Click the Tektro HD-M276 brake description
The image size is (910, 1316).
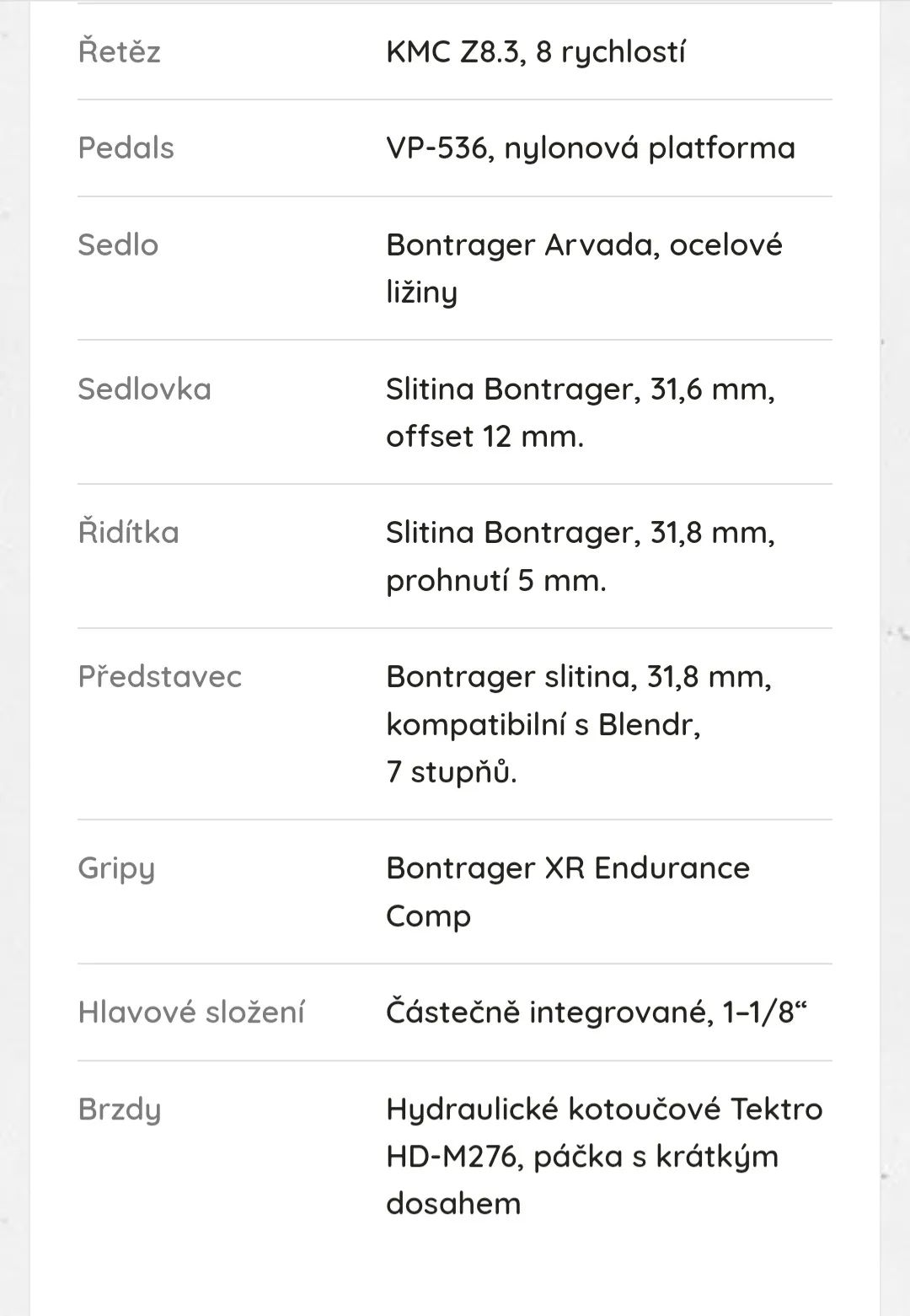tap(604, 1132)
